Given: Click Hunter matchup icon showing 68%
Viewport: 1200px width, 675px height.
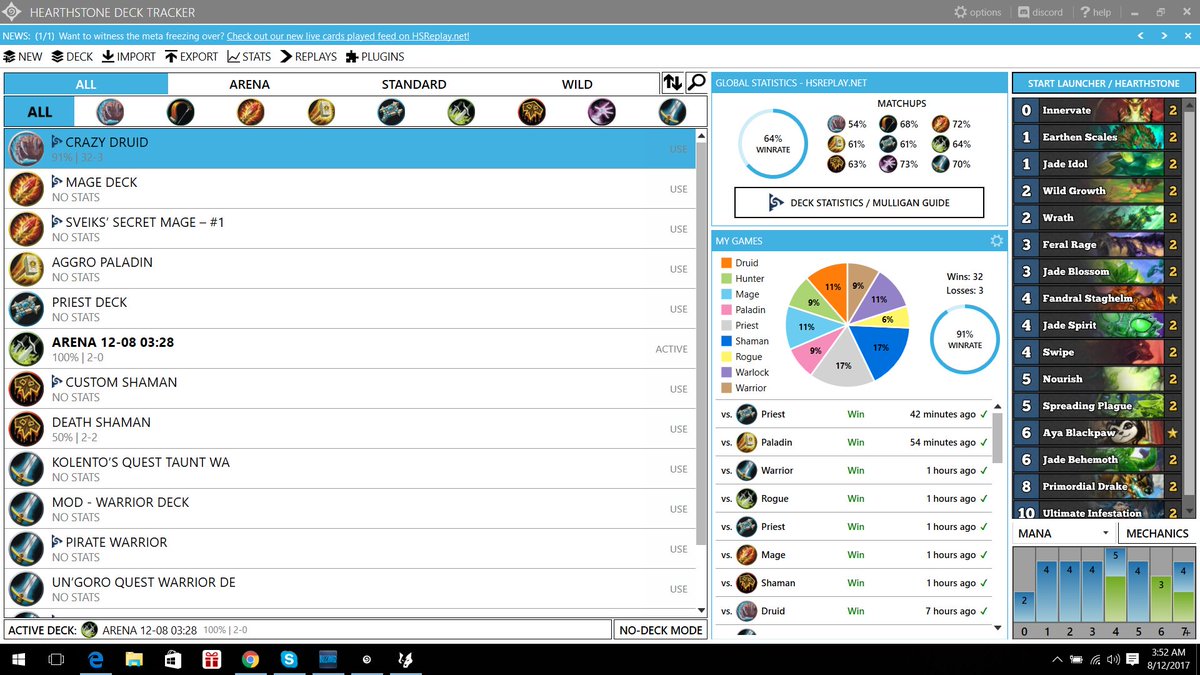Looking at the screenshot, I should [888, 124].
